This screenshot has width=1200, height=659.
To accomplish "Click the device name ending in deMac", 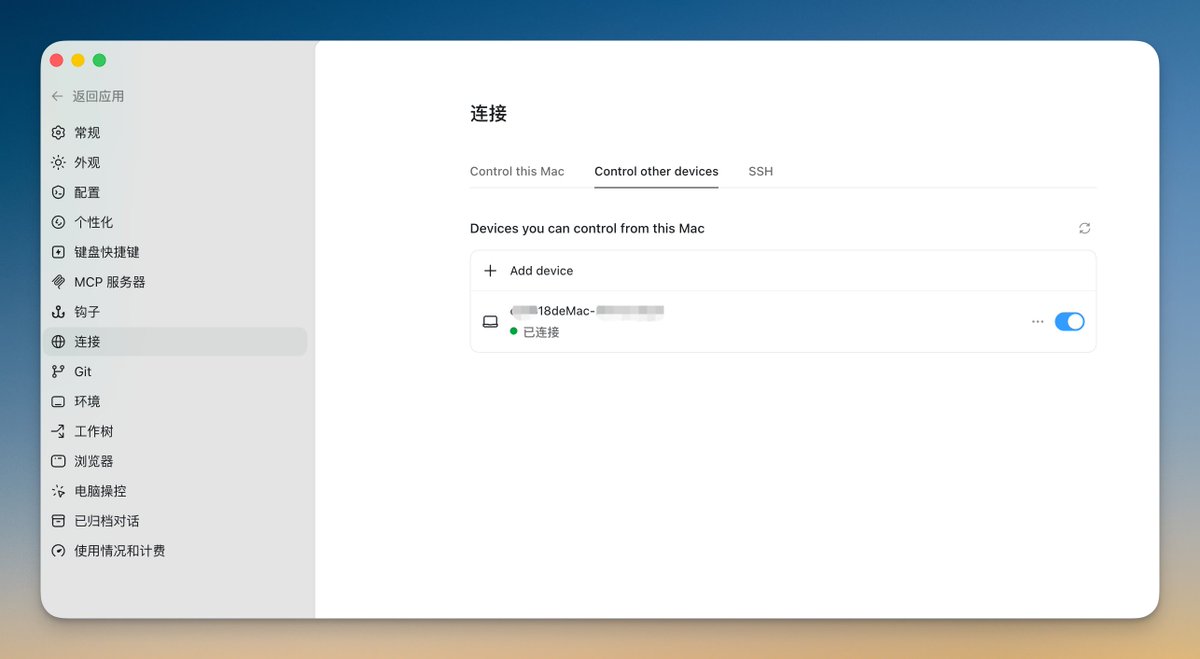I will click(587, 311).
